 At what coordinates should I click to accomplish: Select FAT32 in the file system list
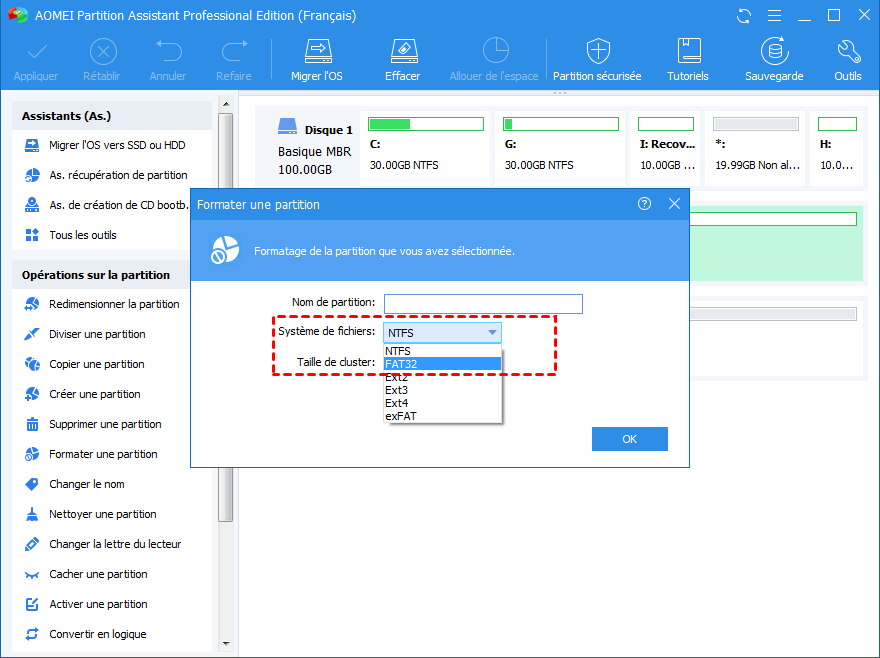(442, 364)
